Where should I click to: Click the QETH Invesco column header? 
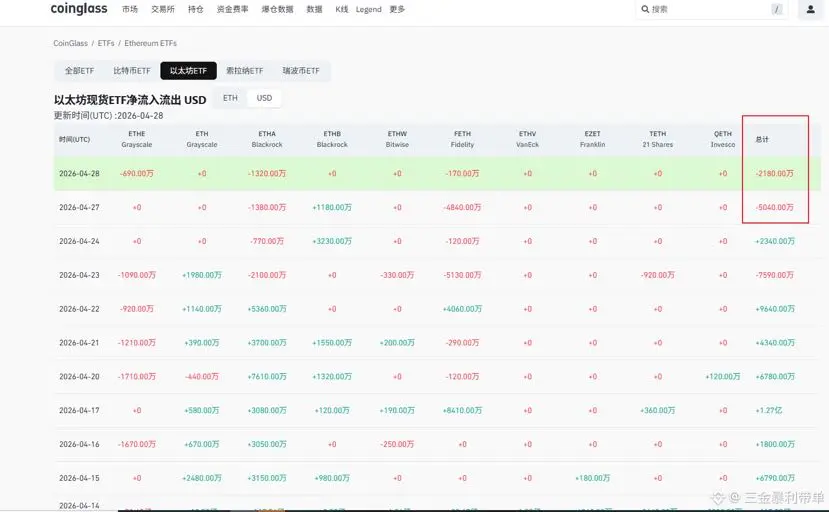723,139
